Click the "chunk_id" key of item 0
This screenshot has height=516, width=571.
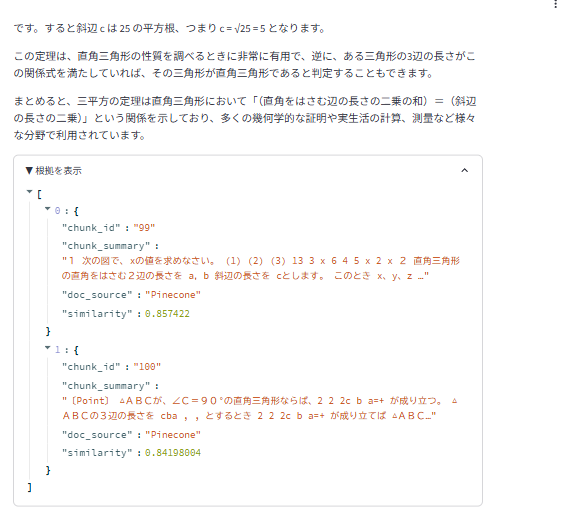point(91,228)
